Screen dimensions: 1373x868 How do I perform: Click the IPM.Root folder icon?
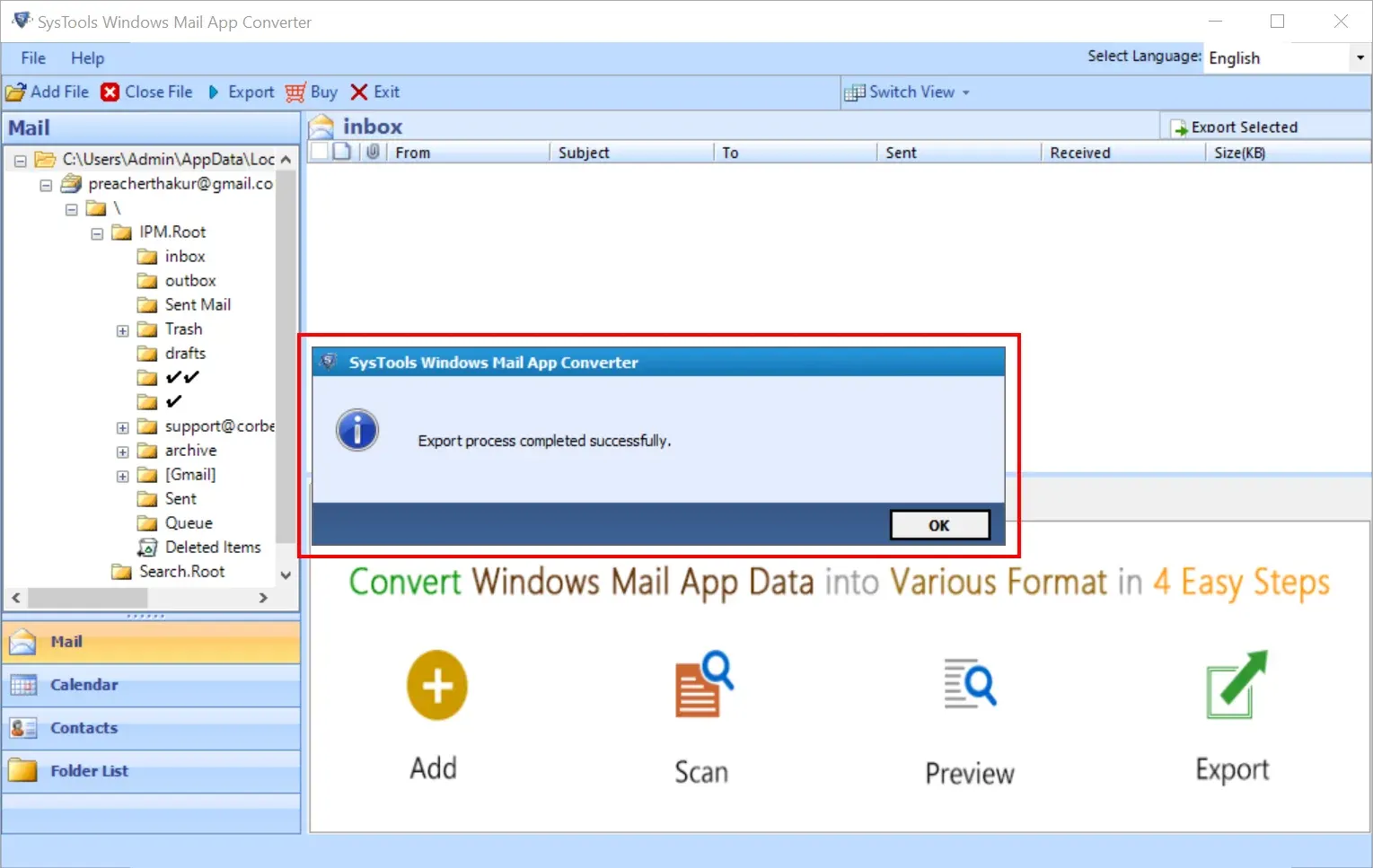(x=121, y=232)
